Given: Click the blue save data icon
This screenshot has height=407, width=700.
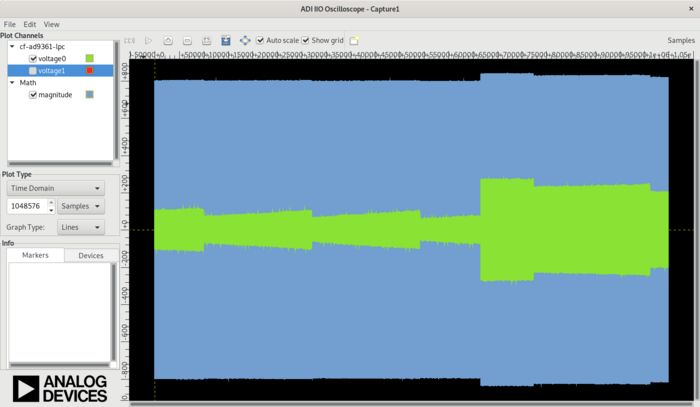Looking at the screenshot, I should 226,41.
